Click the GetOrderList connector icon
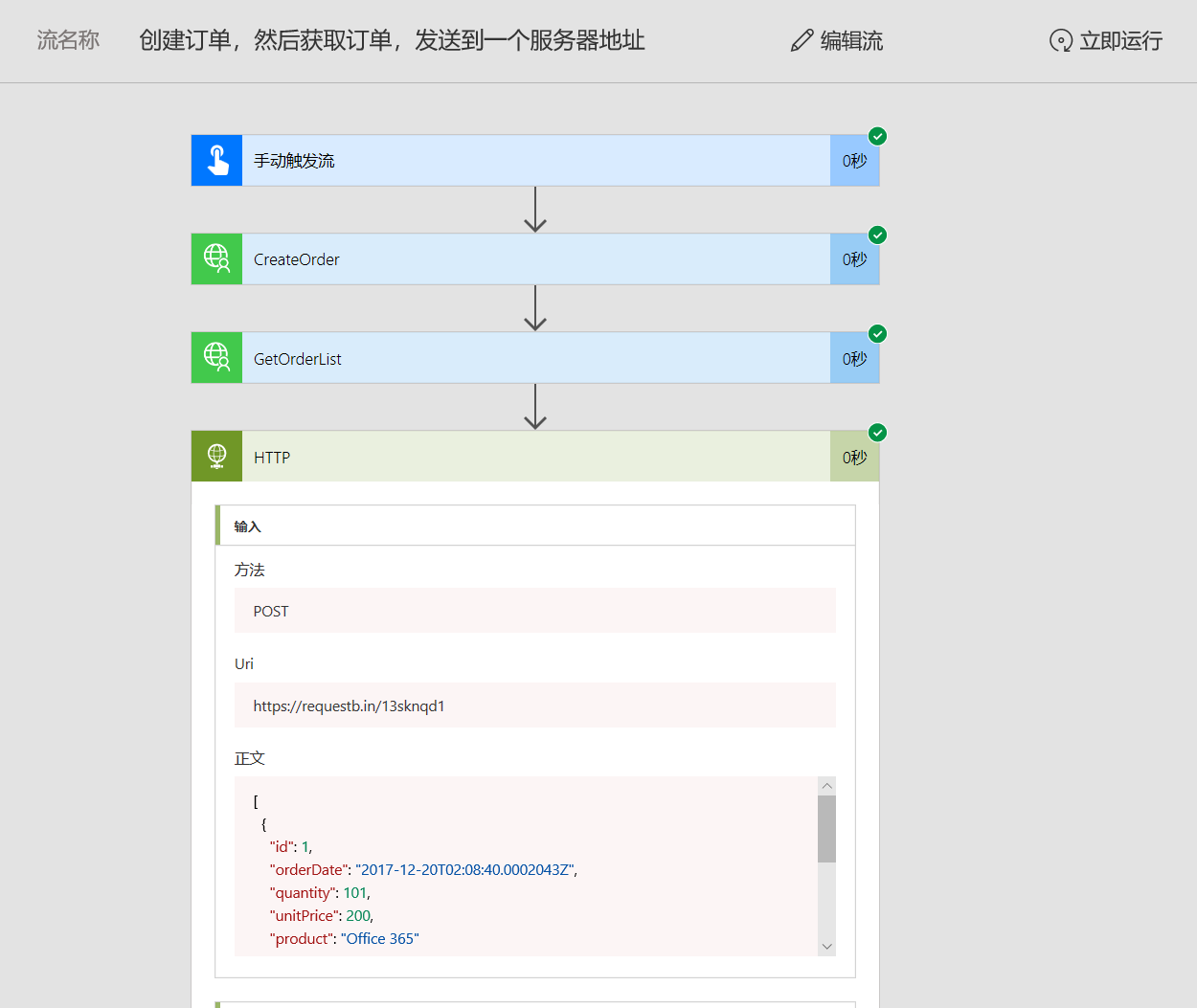 tap(216, 357)
